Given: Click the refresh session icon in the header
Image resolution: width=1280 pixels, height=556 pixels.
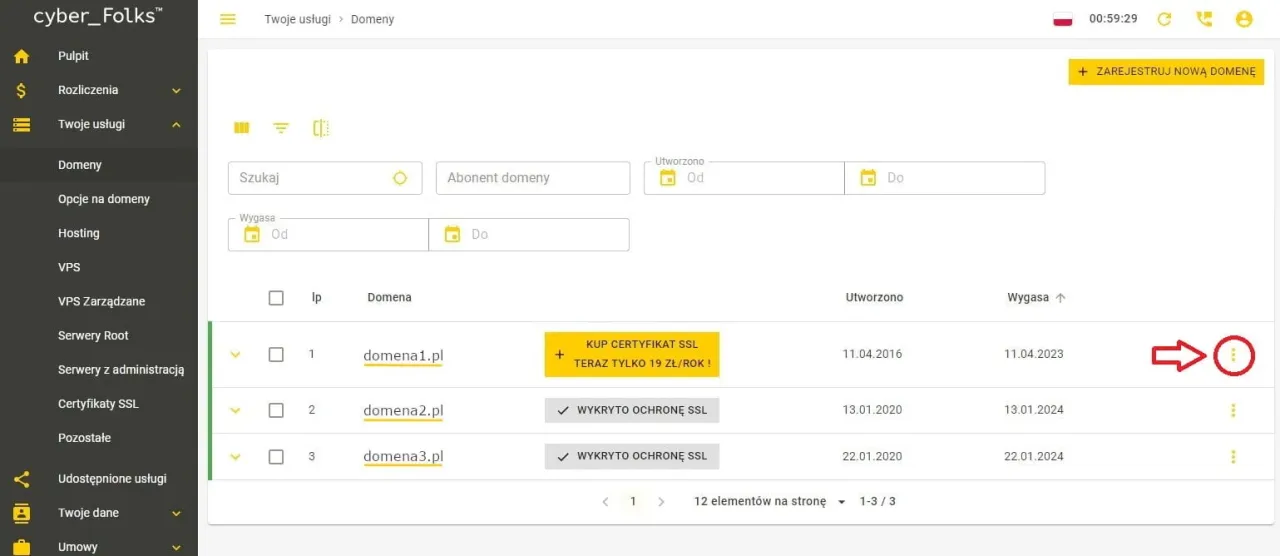Looking at the screenshot, I should [x=1164, y=19].
